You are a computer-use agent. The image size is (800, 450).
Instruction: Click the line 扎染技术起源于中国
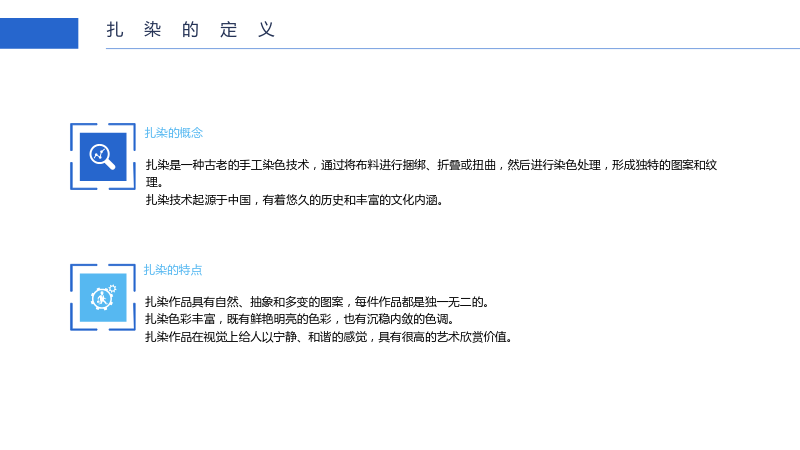(x=295, y=200)
